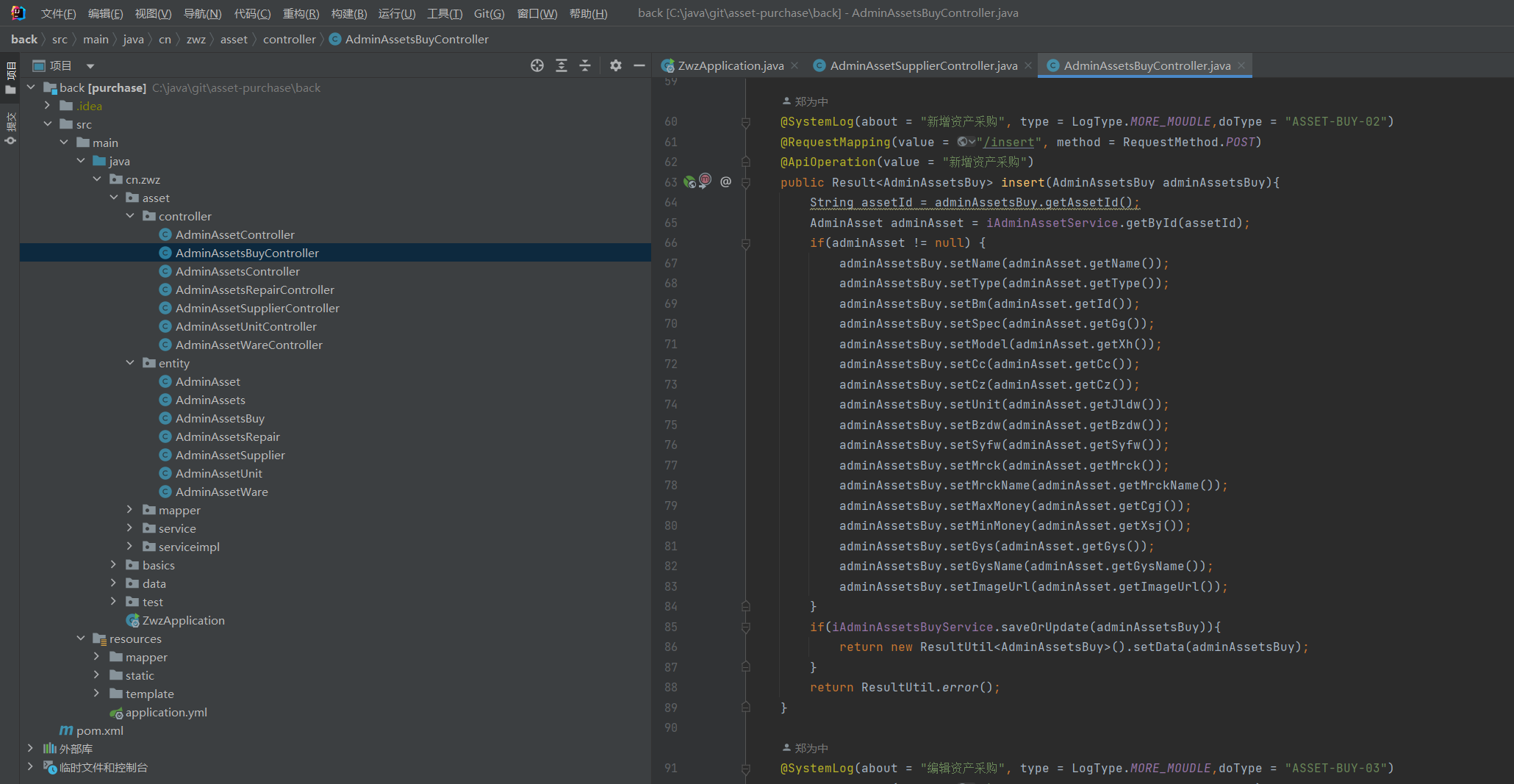The image size is (1514, 784).
Task: Click the expand all icon in project panel
Action: coord(562,66)
